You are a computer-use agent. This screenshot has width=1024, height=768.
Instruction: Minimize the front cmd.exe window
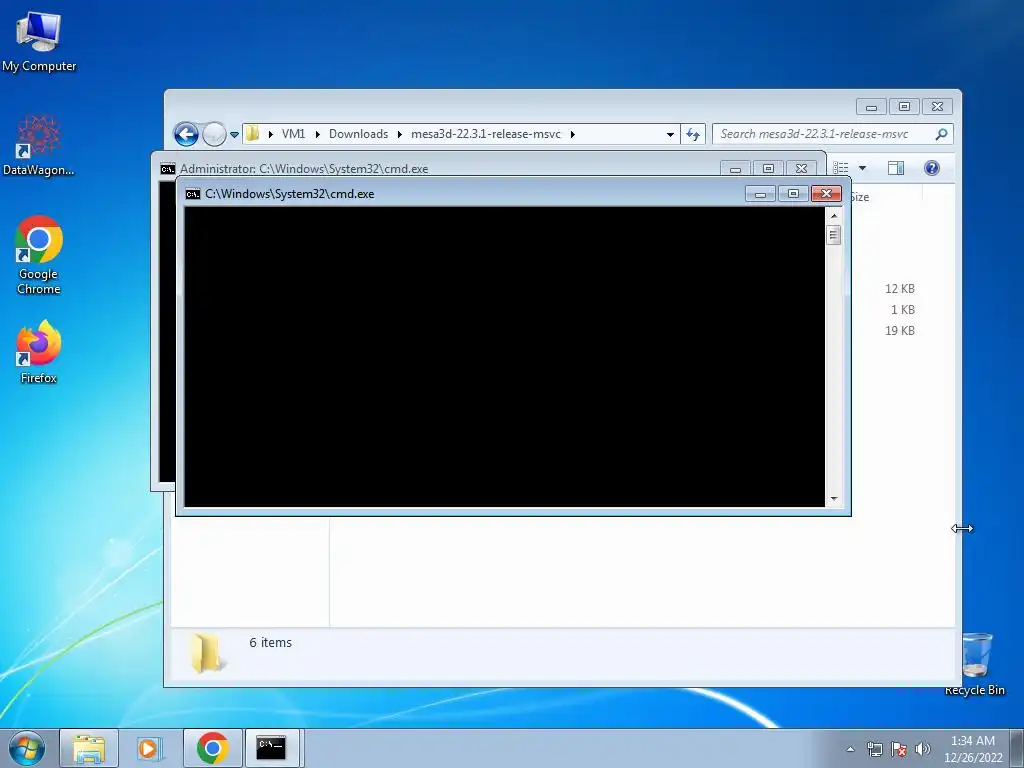[760, 193]
